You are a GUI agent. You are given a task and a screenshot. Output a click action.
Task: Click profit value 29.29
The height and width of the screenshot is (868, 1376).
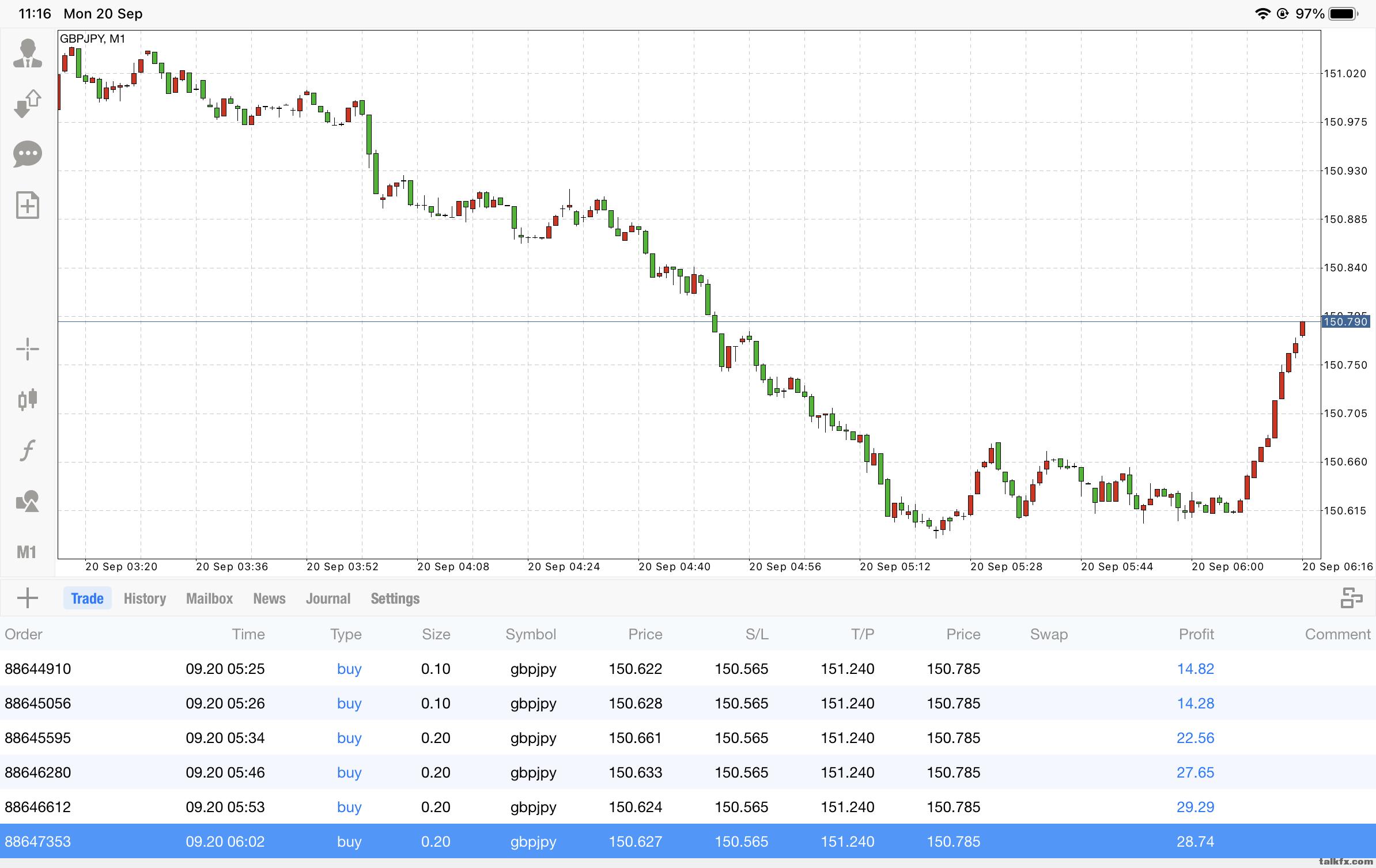point(1195,807)
